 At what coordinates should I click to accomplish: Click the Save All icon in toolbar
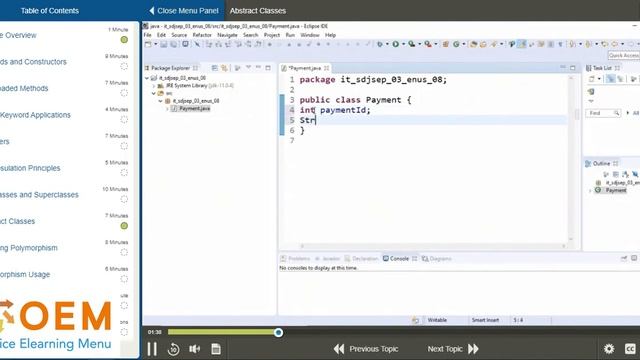pos(173,44)
